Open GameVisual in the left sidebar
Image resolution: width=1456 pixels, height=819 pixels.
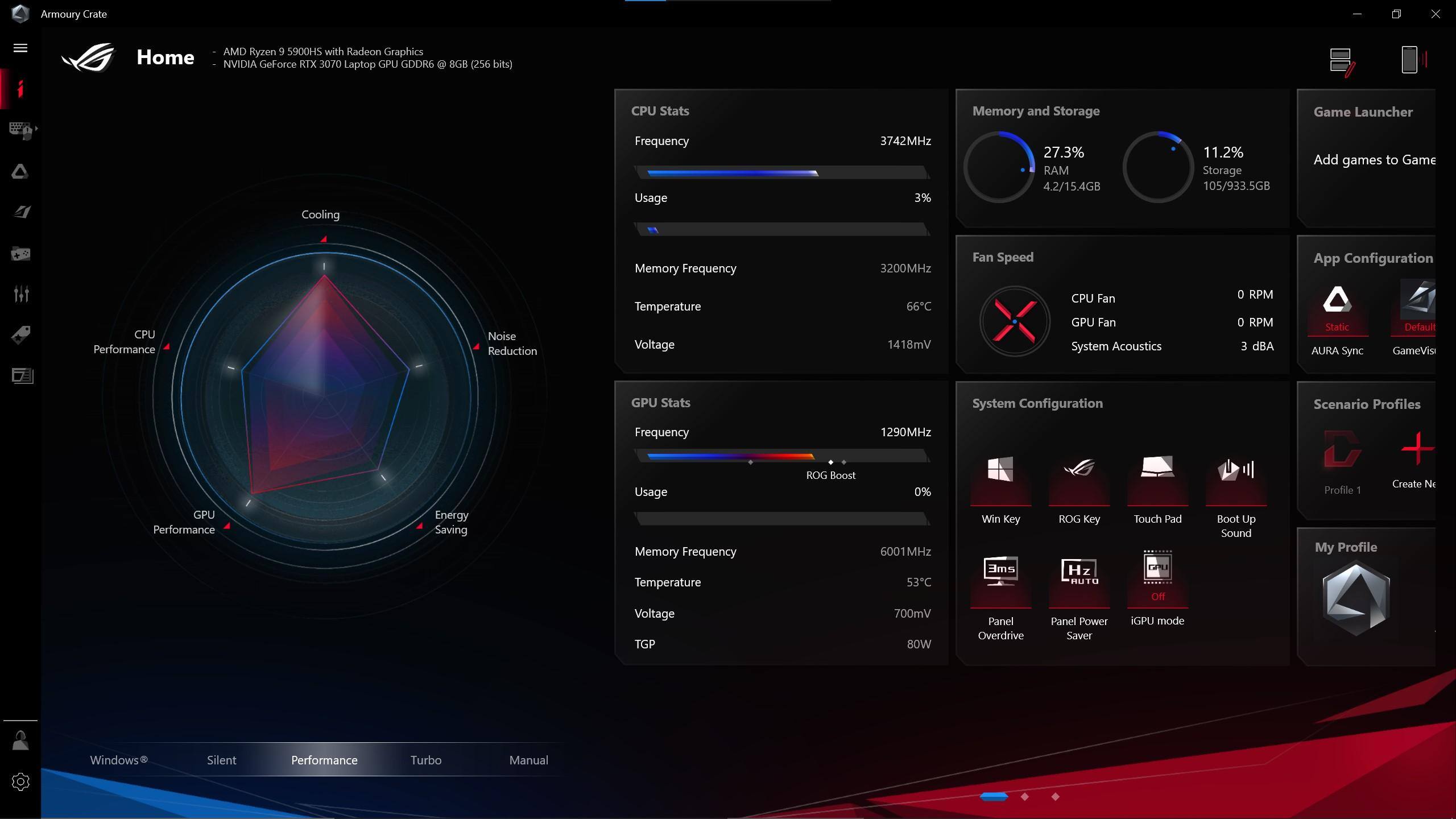[x=22, y=212]
